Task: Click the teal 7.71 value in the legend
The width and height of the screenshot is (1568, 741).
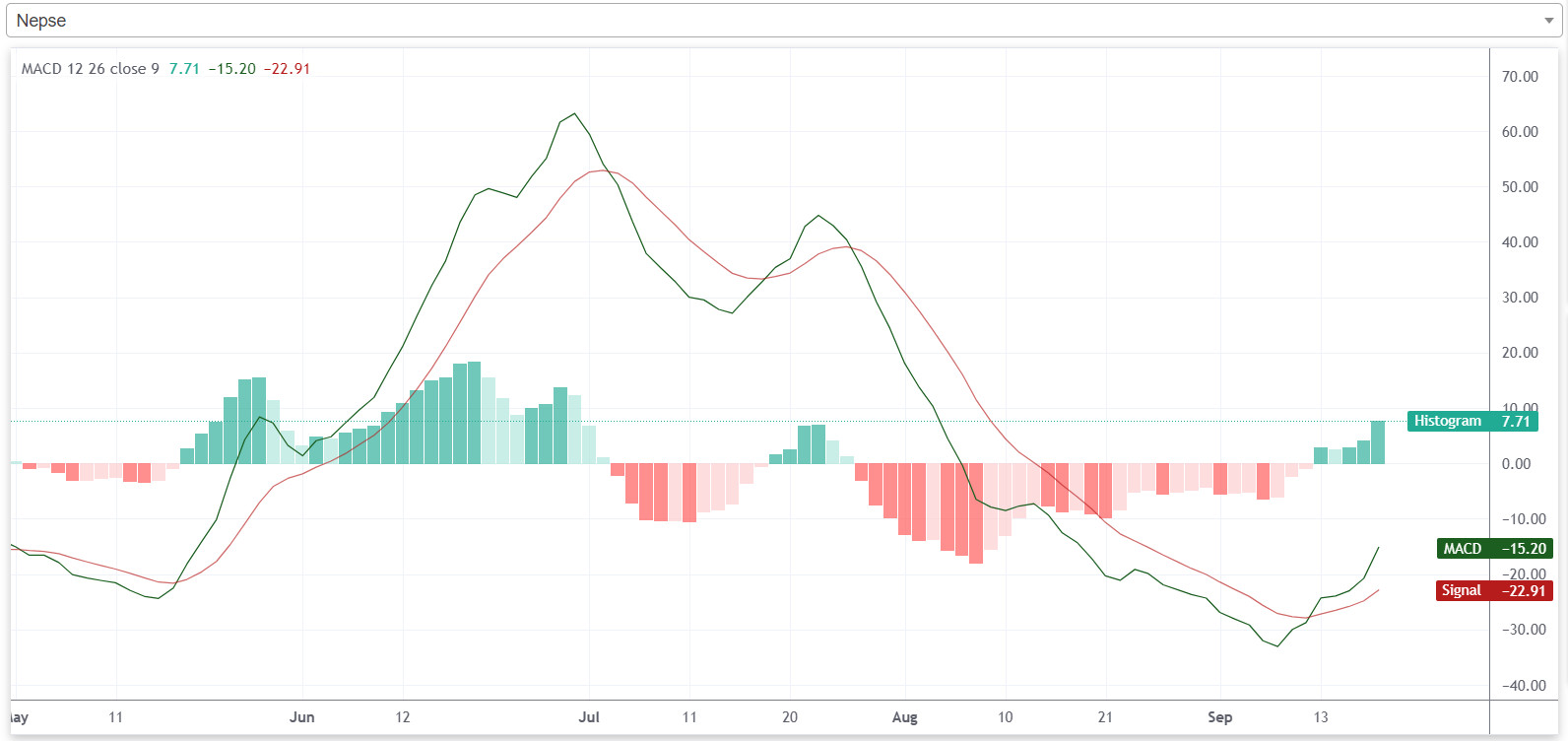Action: [184, 69]
